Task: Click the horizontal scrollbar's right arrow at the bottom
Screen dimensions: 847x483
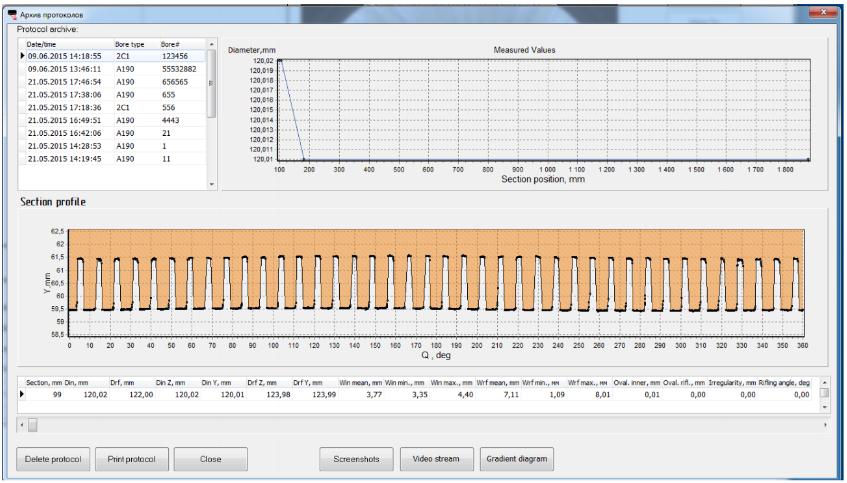Action: (x=825, y=425)
